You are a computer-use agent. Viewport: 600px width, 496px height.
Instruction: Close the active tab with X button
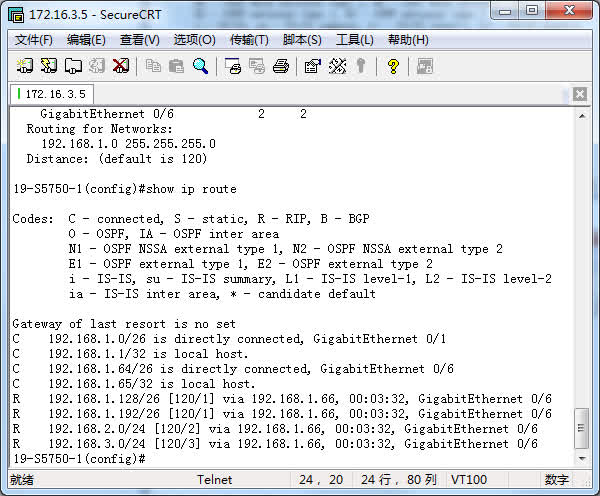(x=579, y=94)
